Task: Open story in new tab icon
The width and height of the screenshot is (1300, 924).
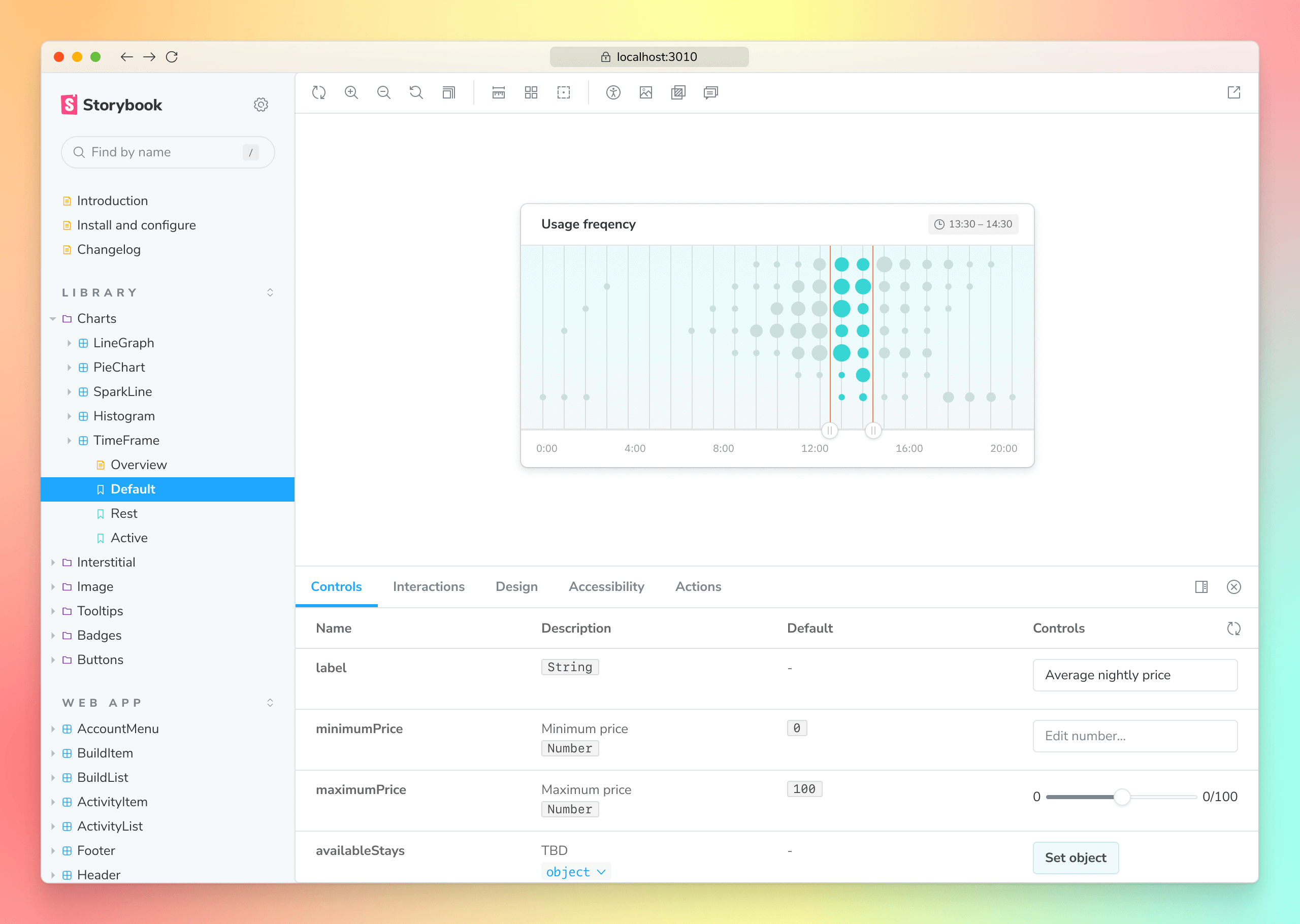Action: [1233, 93]
